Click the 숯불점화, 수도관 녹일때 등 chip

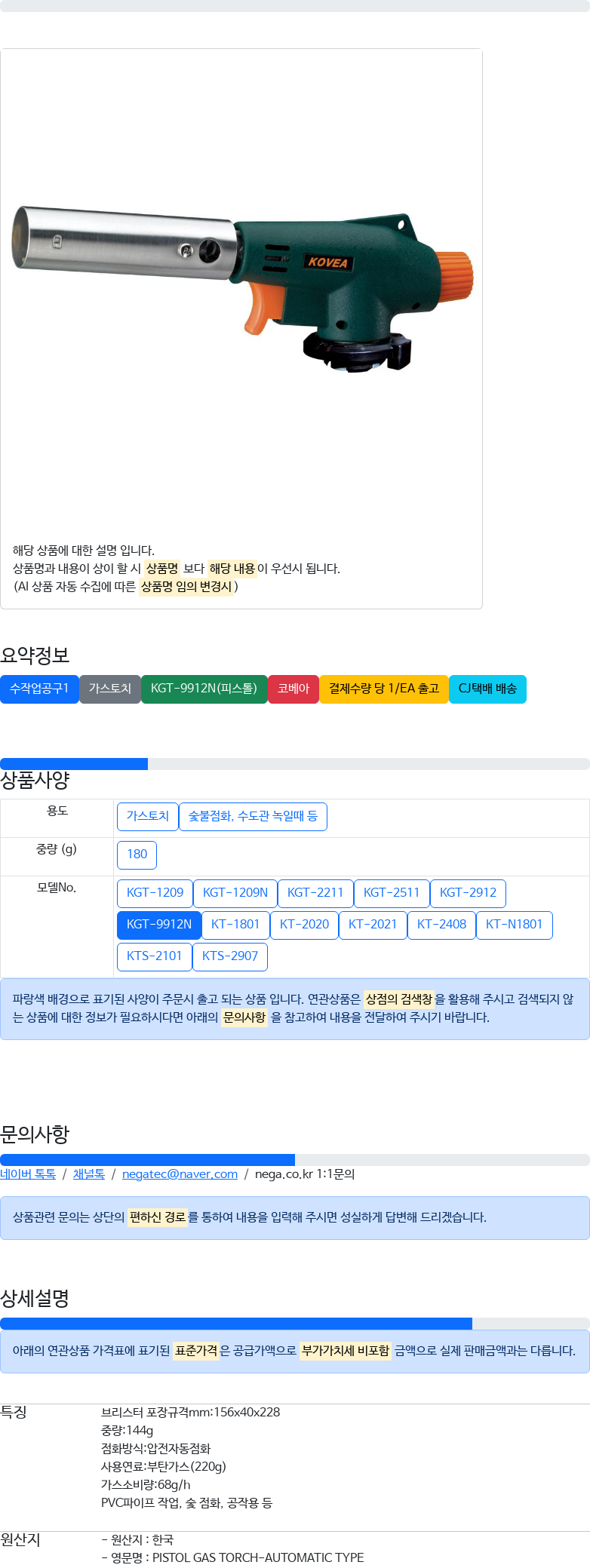[x=253, y=816]
